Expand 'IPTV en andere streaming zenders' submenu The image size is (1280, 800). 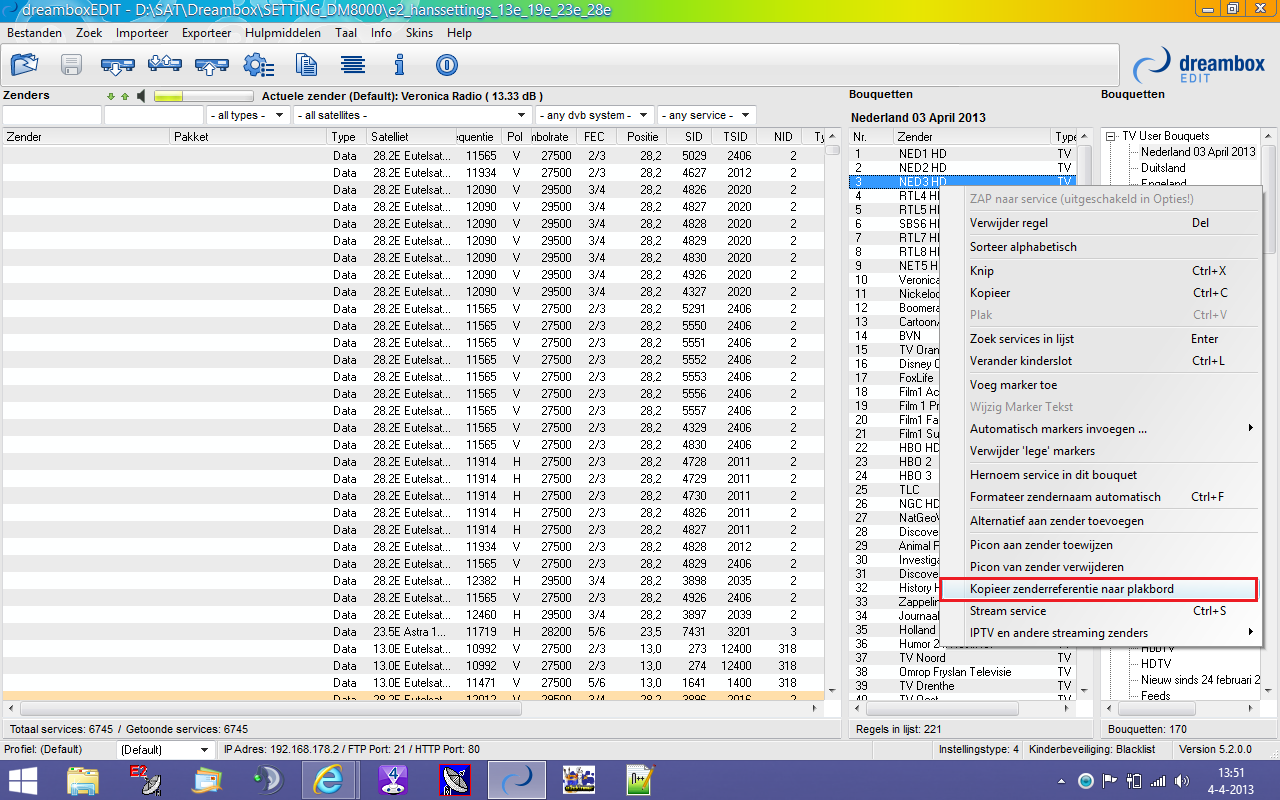click(x=1100, y=633)
